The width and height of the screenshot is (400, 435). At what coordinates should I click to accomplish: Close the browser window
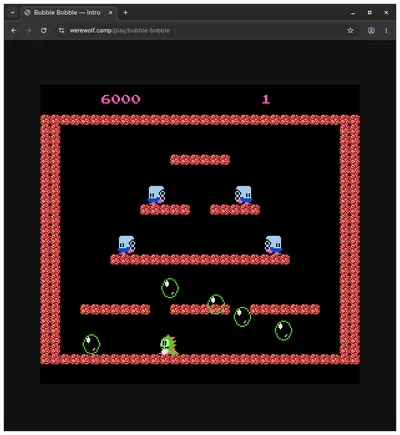click(x=386, y=13)
